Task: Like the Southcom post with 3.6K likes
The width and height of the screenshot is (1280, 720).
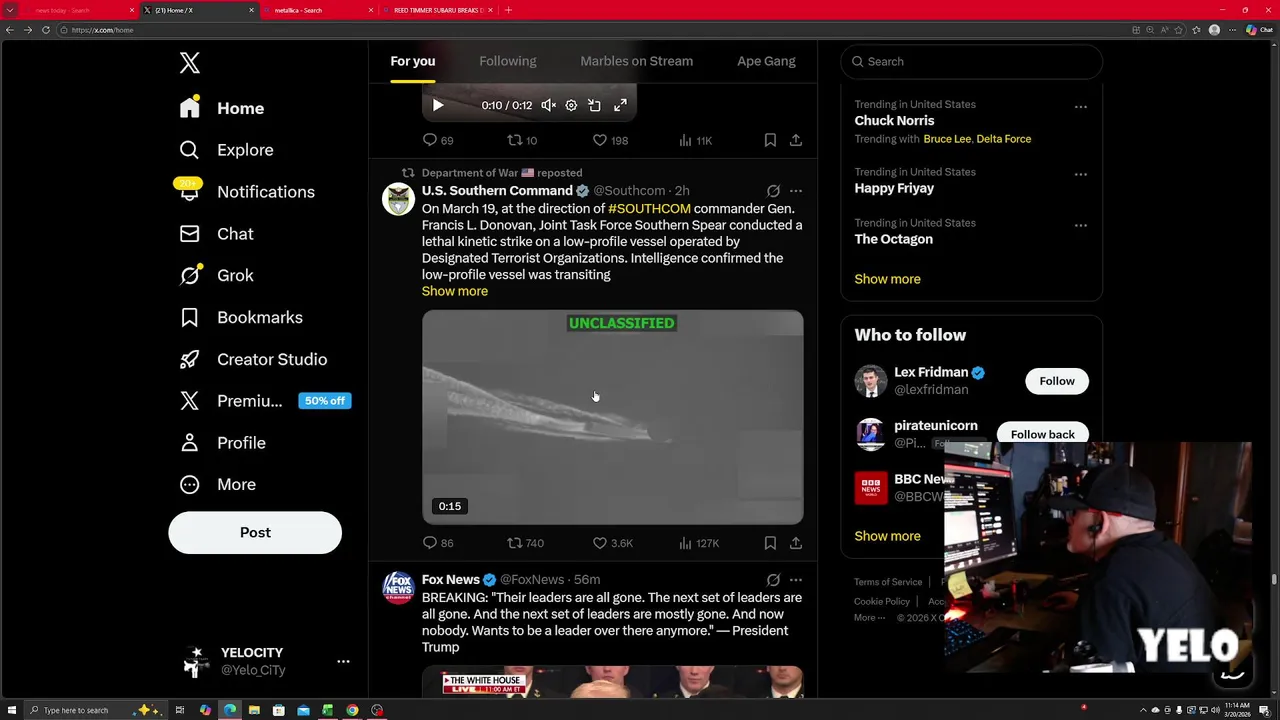Action: pyautogui.click(x=612, y=543)
